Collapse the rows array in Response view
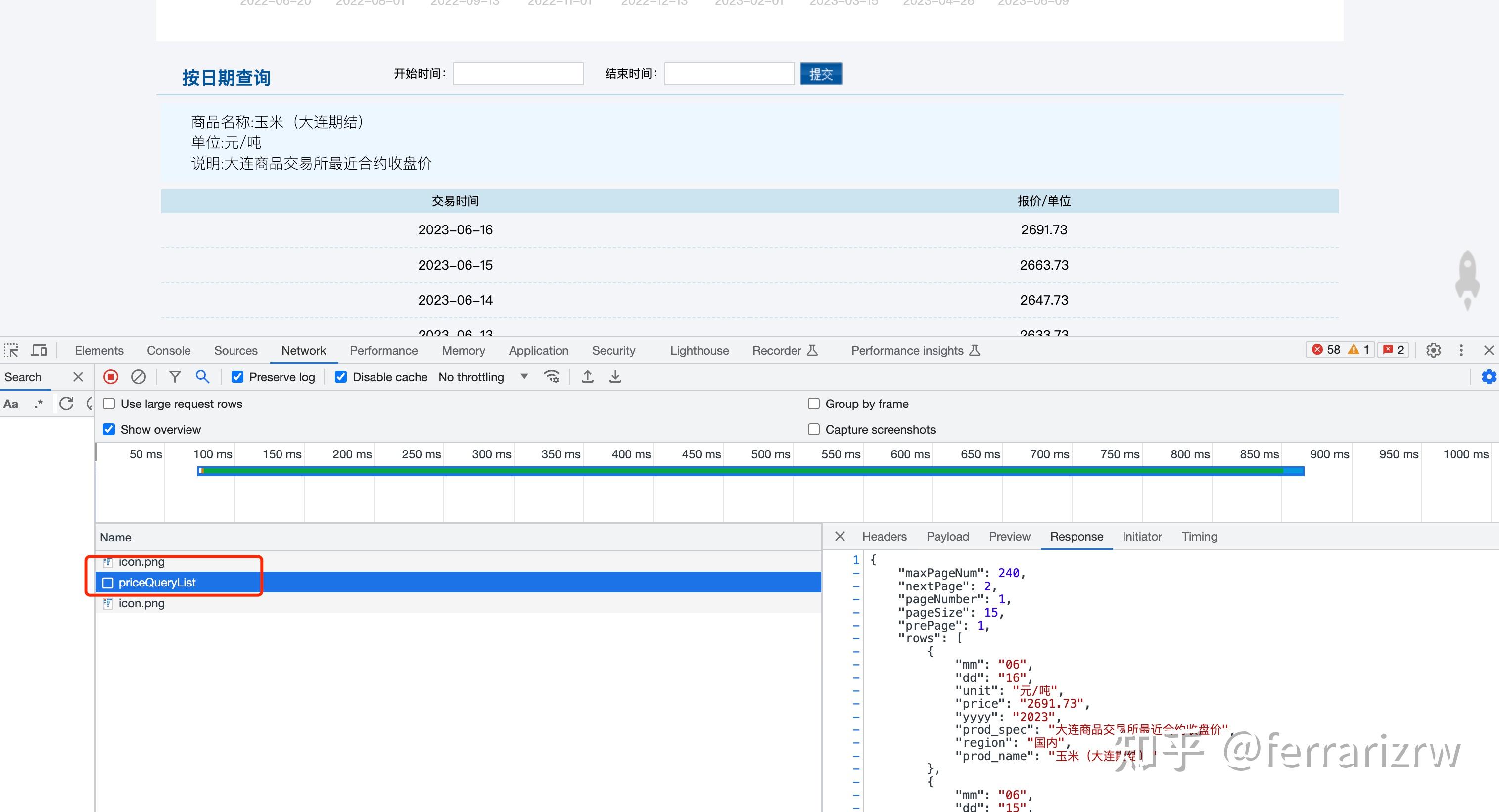Screen dimensions: 1499x812 pos(855,638)
